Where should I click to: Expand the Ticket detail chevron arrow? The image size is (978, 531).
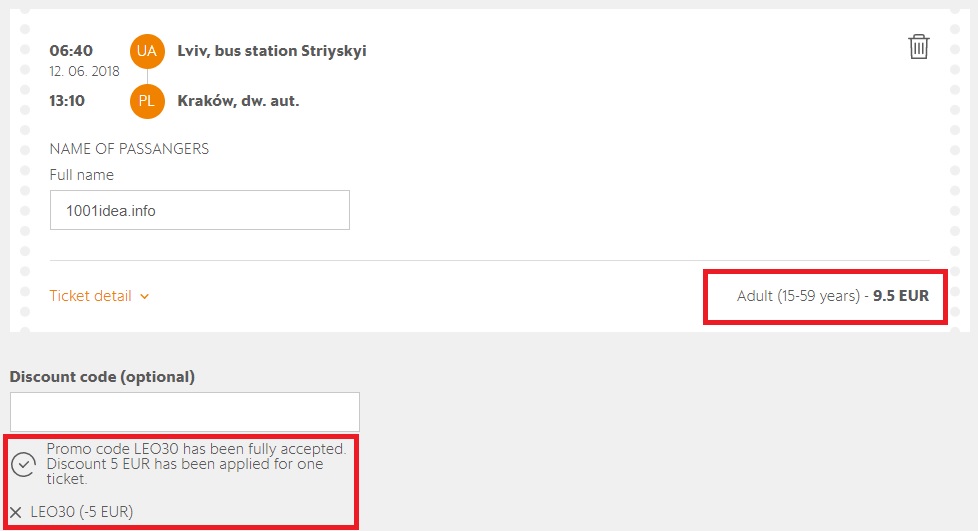coord(145,296)
